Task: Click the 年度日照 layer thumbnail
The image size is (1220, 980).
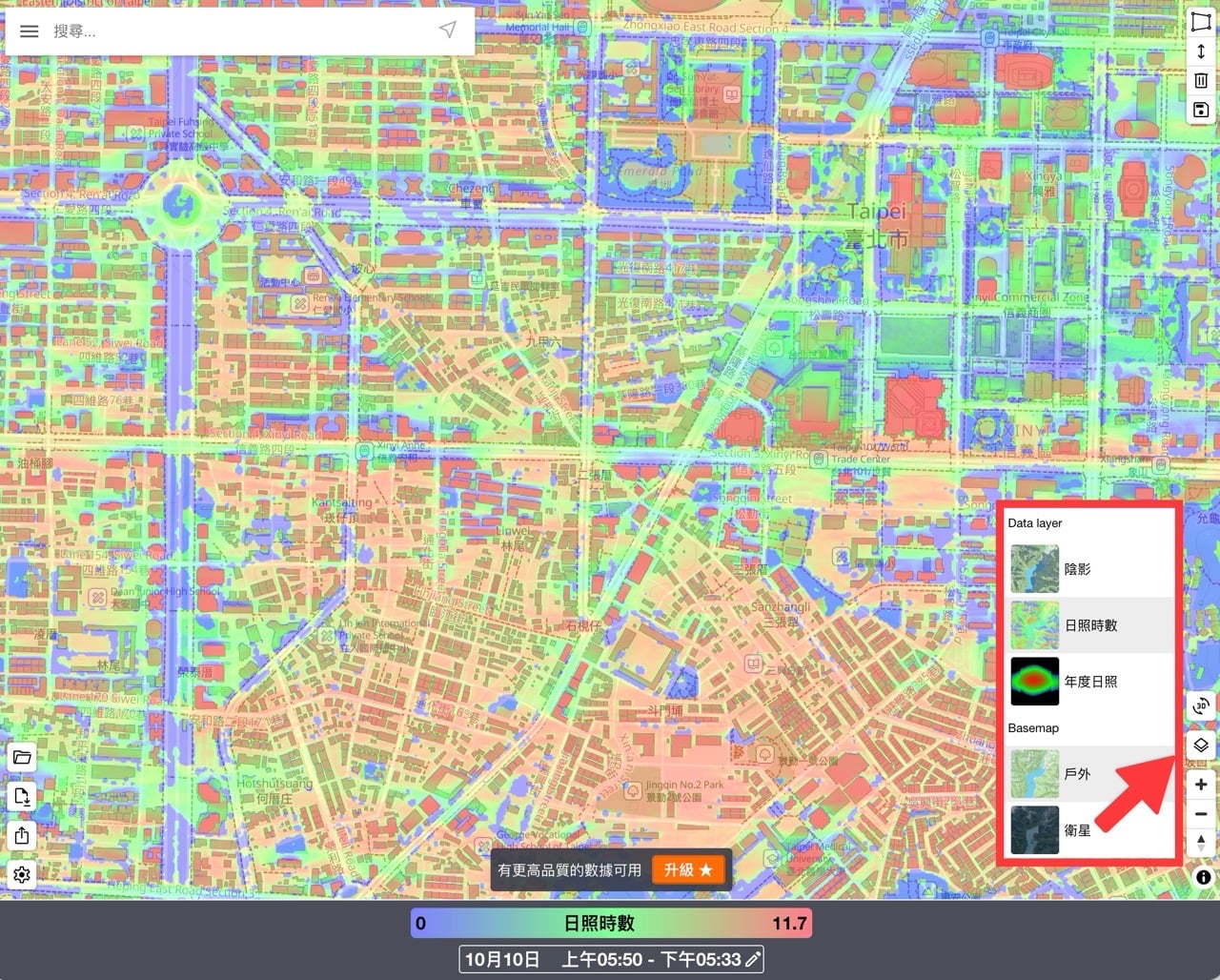Action: click(x=1035, y=682)
